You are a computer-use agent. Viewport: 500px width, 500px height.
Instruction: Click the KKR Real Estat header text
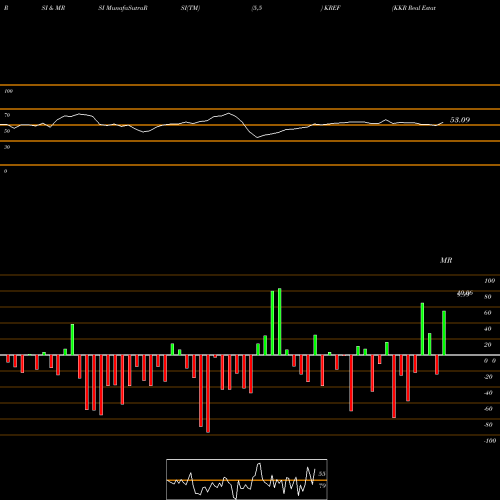point(414,8)
